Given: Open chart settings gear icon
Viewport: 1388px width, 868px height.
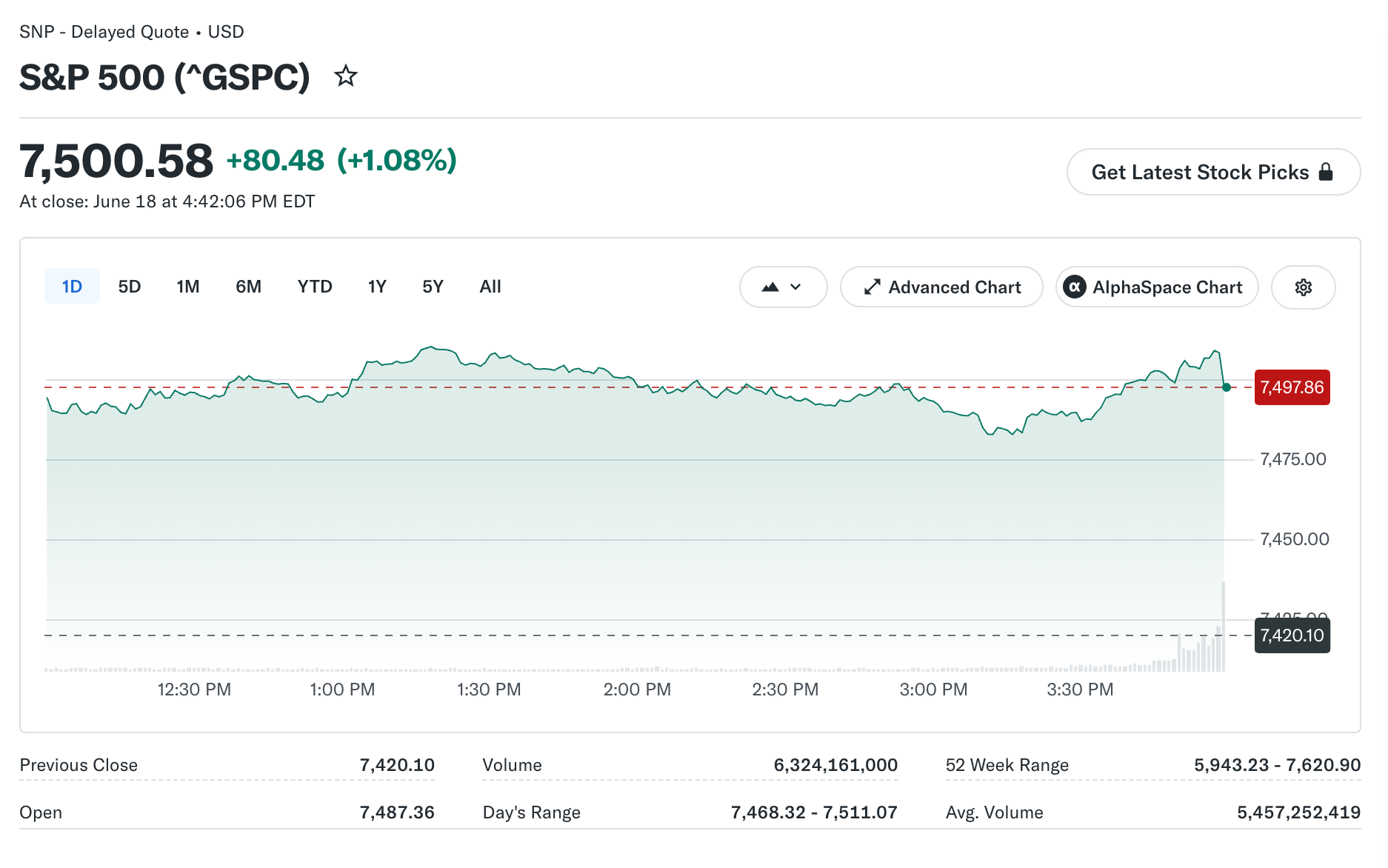Looking at the screenshot, I should [x=1304, y=287].
